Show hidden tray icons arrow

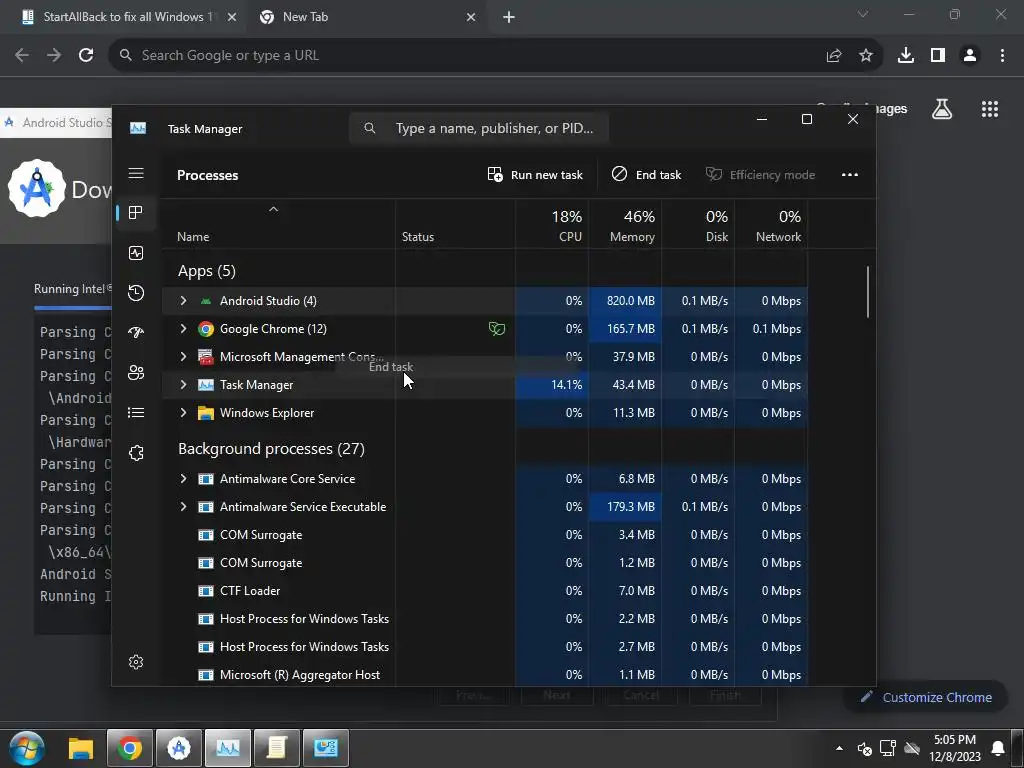[x=839, y=748]
